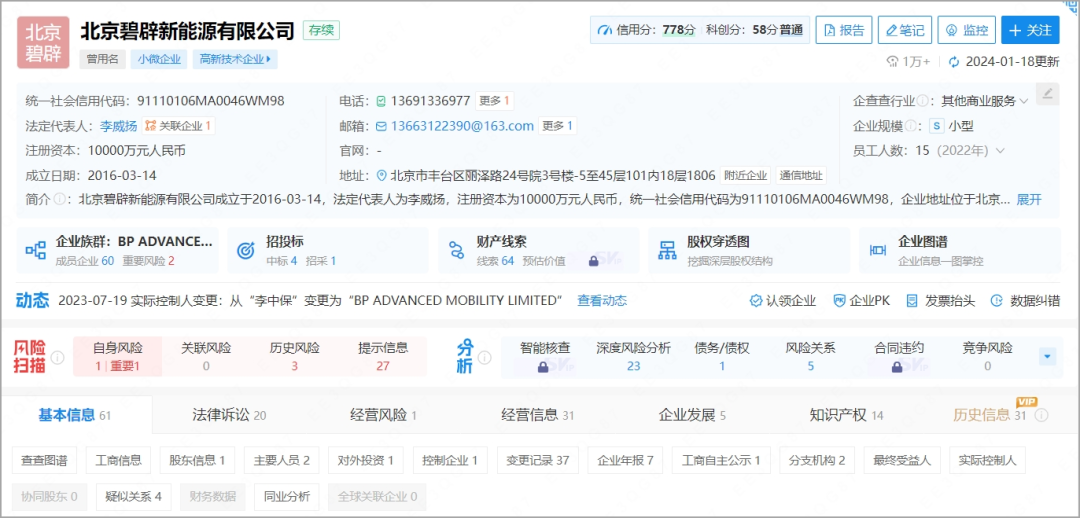Switch to 经营信息 tab
Viewport: 1080px width, 518px height.
[x=538, y=415]
